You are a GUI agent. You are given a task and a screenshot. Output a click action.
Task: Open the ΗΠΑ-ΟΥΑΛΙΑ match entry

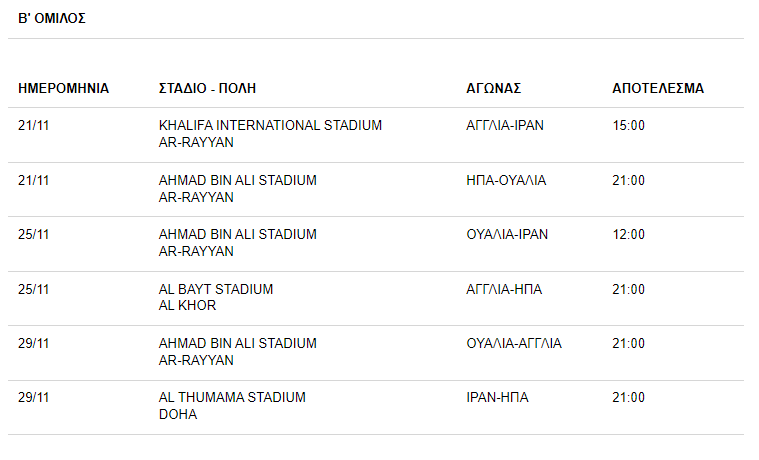pos(506,180)
